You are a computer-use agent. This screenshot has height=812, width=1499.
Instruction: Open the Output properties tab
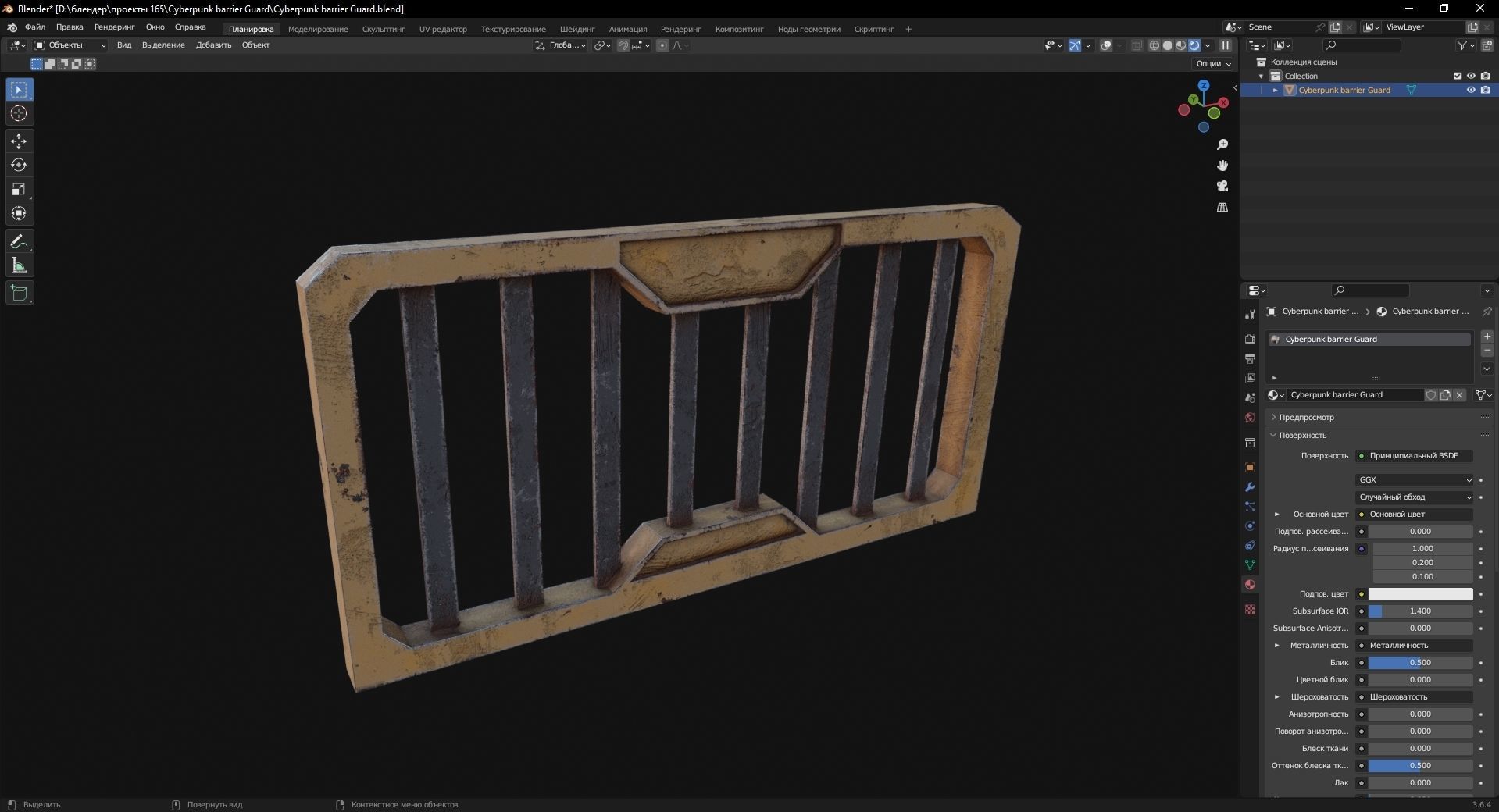pyautogui.click(x=1250, y=358)
